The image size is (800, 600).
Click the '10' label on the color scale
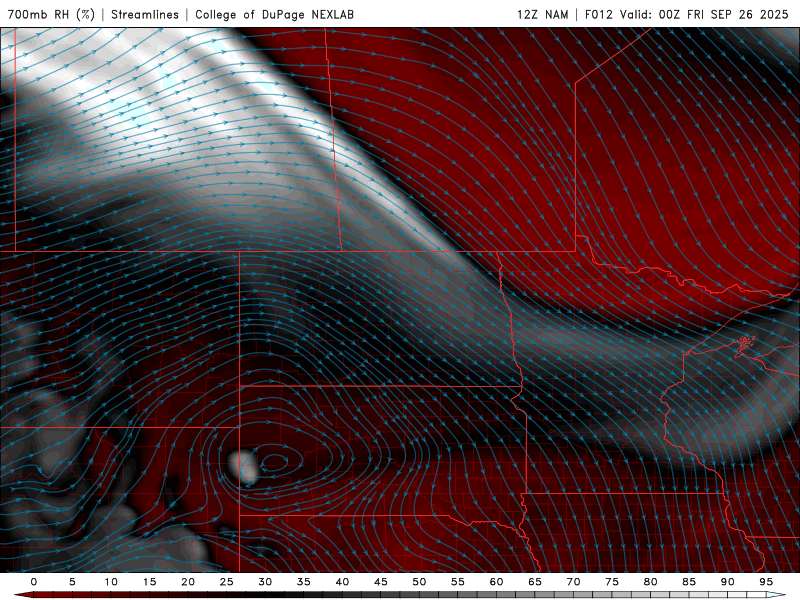[x=111, y=582]
